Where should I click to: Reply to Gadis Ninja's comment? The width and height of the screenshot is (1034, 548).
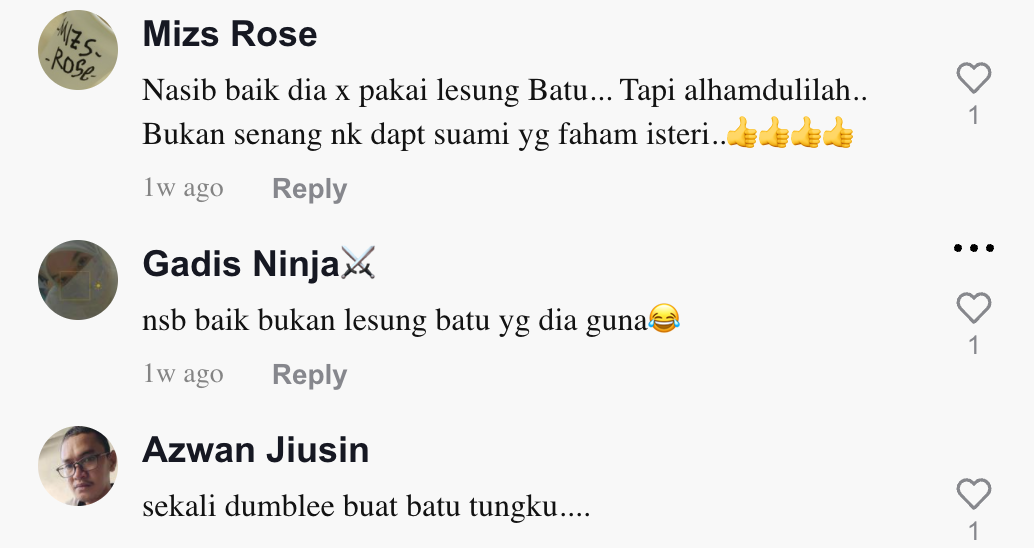[x=309, y=375]
